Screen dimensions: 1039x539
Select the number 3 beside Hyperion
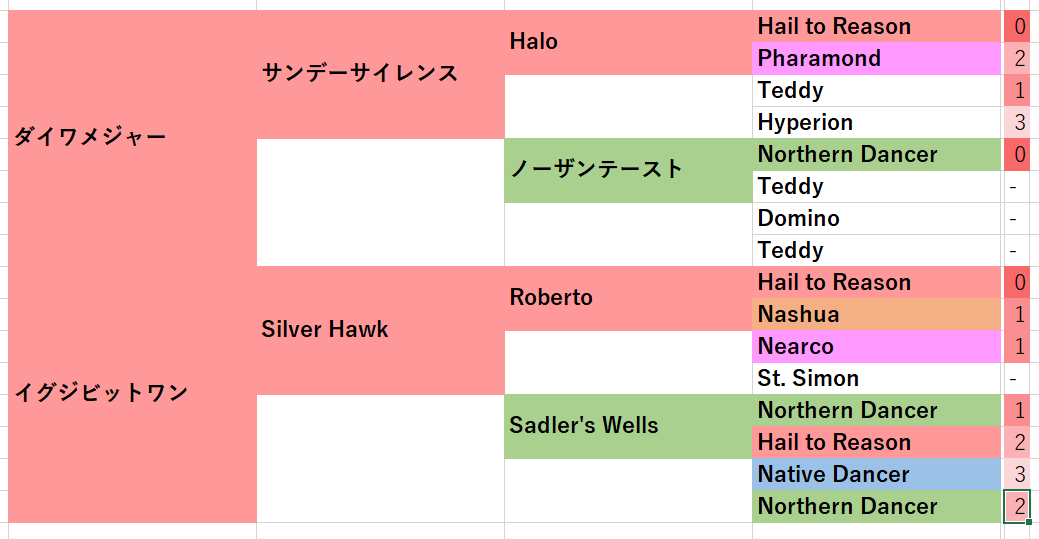point(1016,123)
